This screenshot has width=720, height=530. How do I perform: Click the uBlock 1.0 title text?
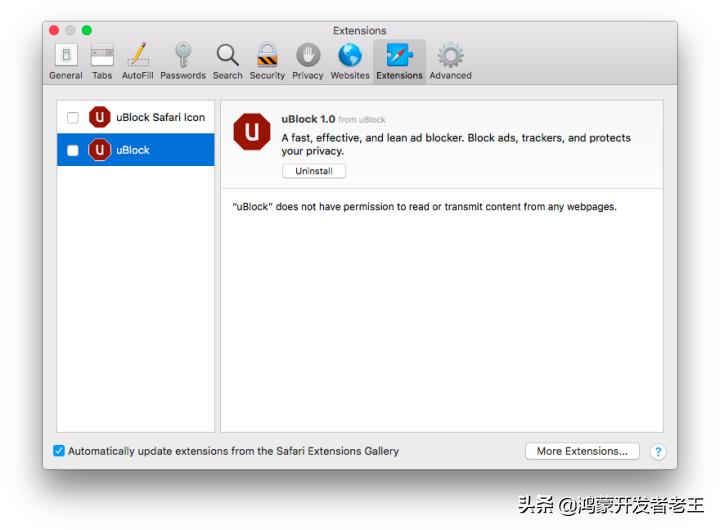(x=308, y=119)
